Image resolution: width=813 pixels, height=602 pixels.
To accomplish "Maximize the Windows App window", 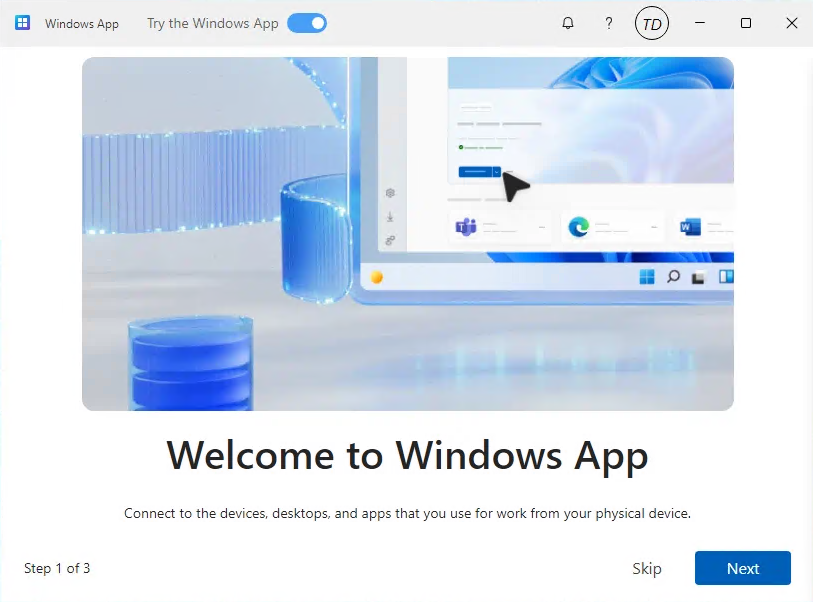I will pos(746,23).
